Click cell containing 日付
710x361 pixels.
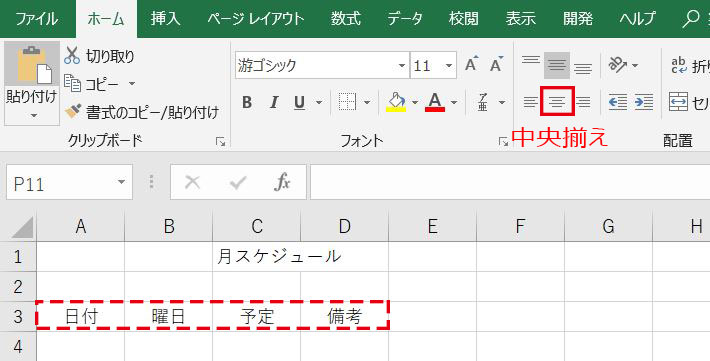[x=80, y=316]
